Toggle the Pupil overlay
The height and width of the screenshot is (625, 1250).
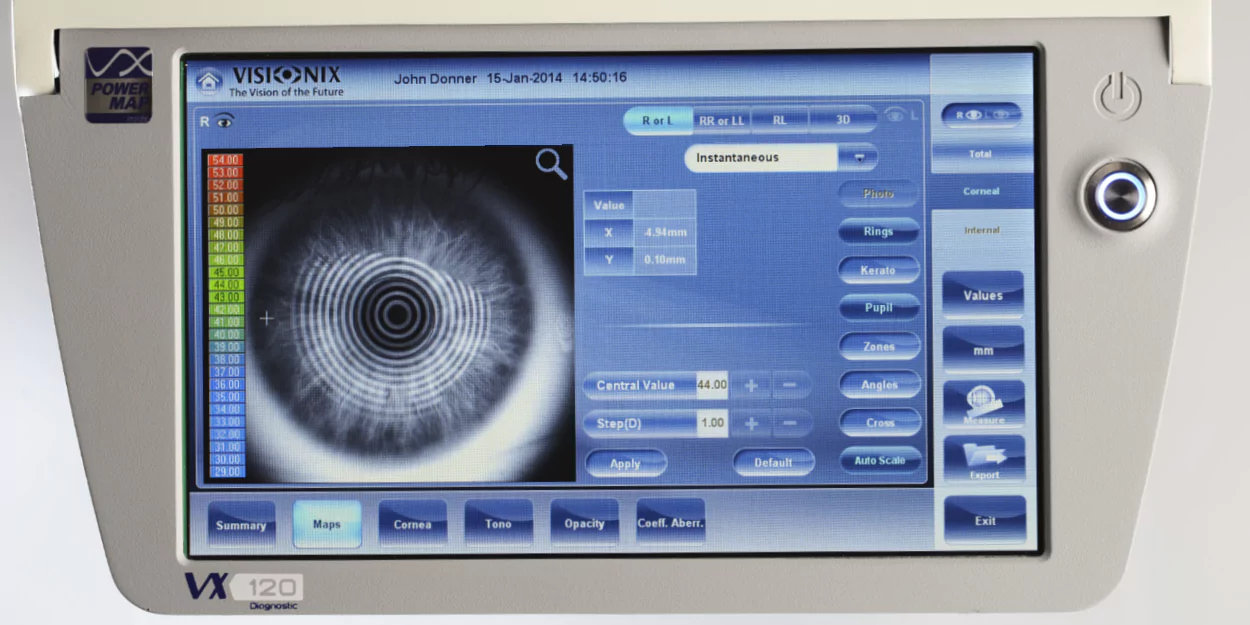tap(878, 308)
